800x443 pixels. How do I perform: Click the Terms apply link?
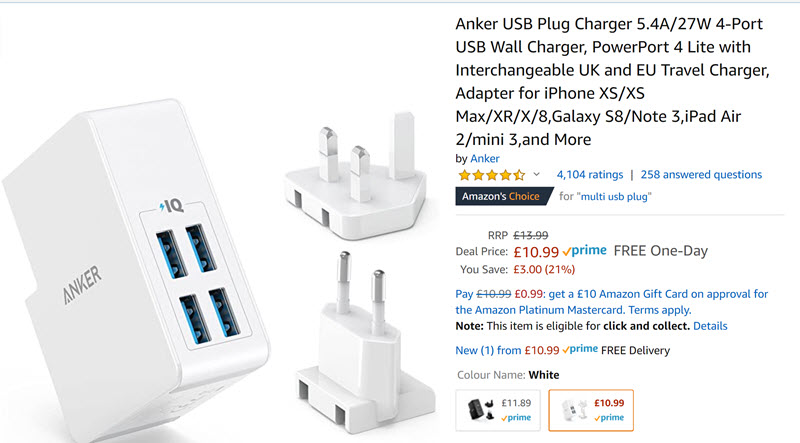(660, 310)
